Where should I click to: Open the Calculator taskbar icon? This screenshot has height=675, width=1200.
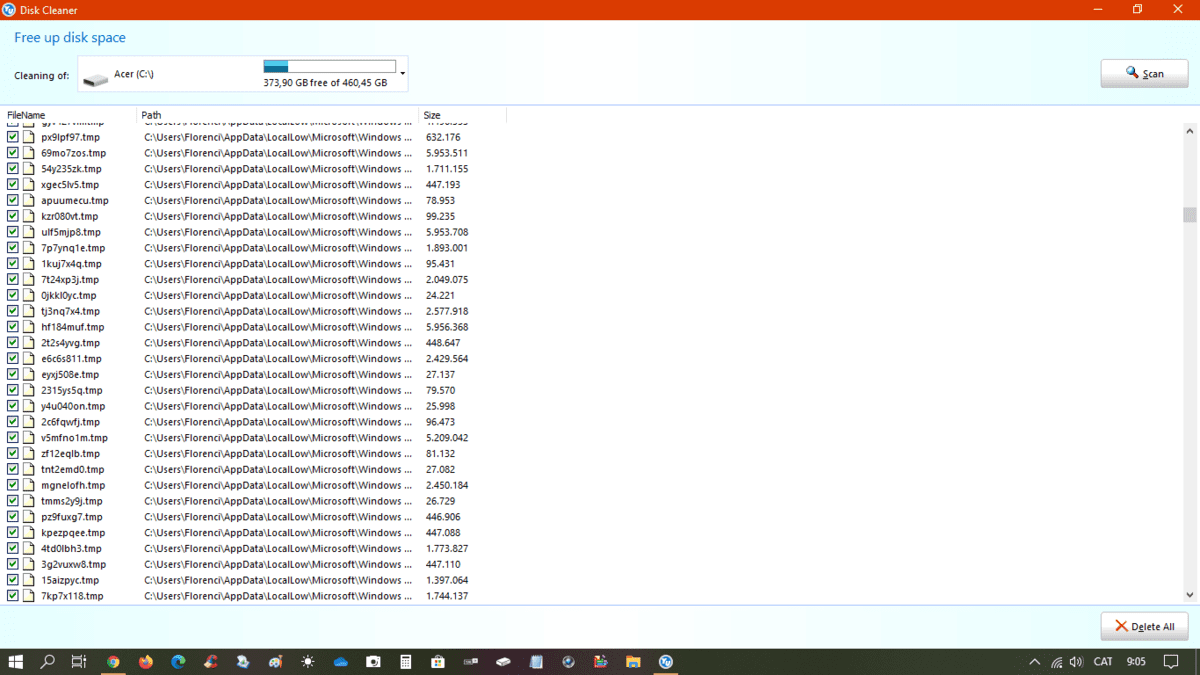405,662
